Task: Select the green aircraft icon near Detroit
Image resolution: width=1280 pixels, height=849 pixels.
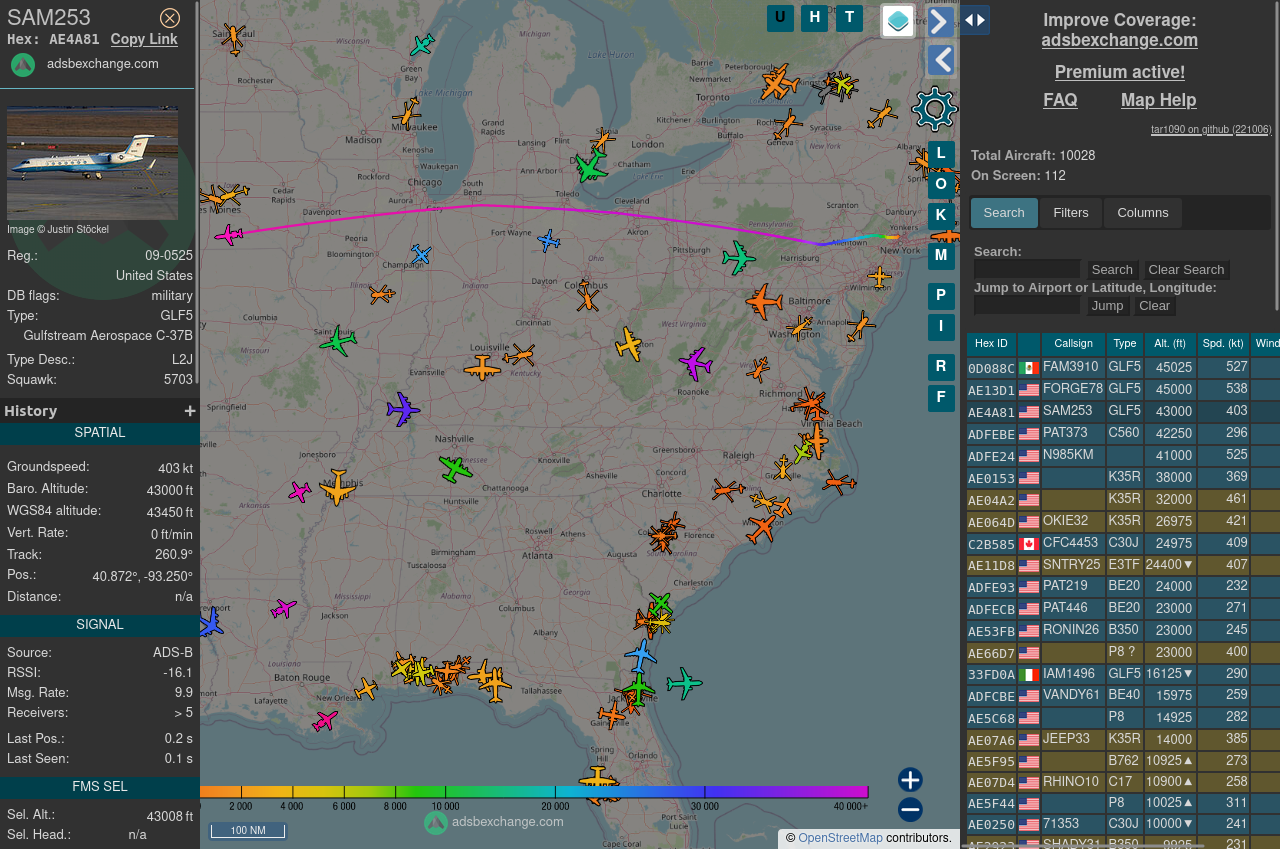Action: 591,166
